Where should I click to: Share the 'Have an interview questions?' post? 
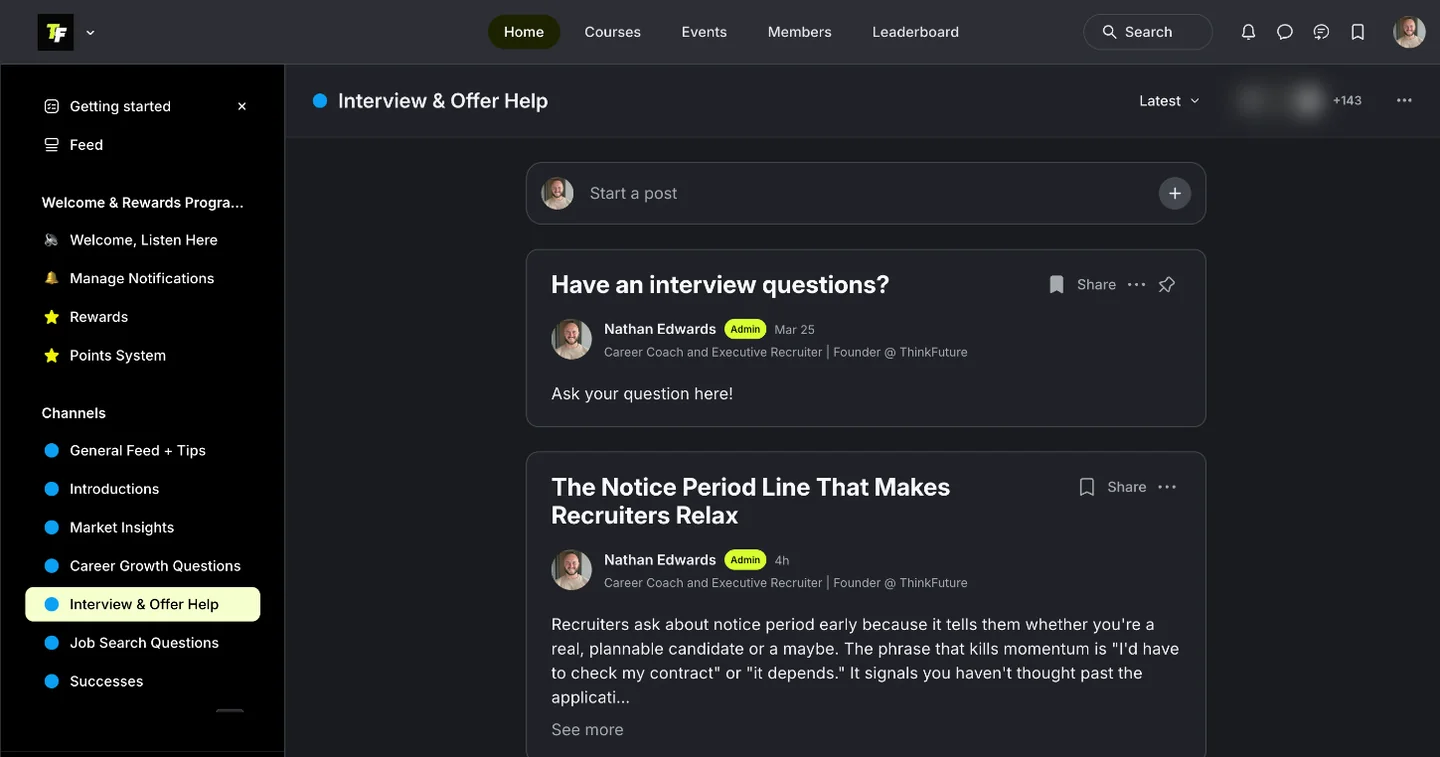click(x=1096, y=285)
